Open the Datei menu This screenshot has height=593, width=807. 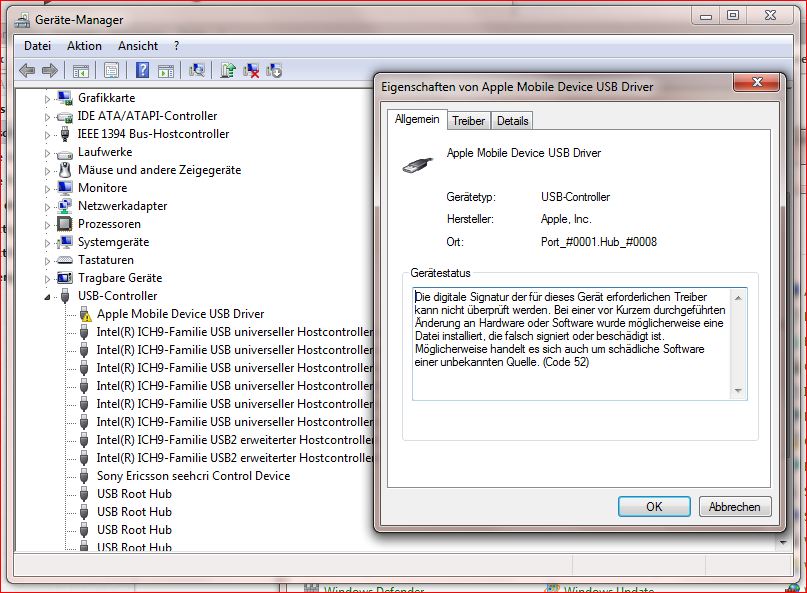(38, 46)
